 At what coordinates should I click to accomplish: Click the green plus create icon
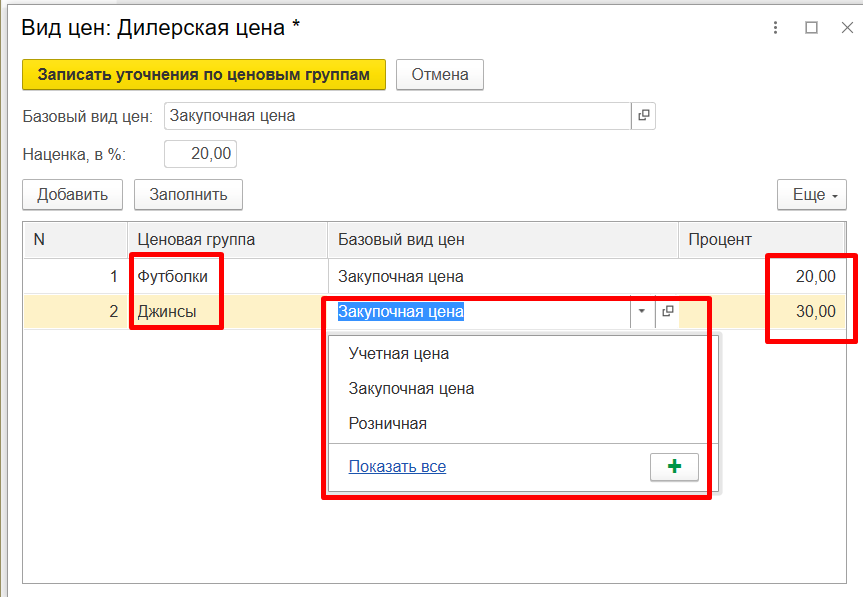tap(674, 467)
